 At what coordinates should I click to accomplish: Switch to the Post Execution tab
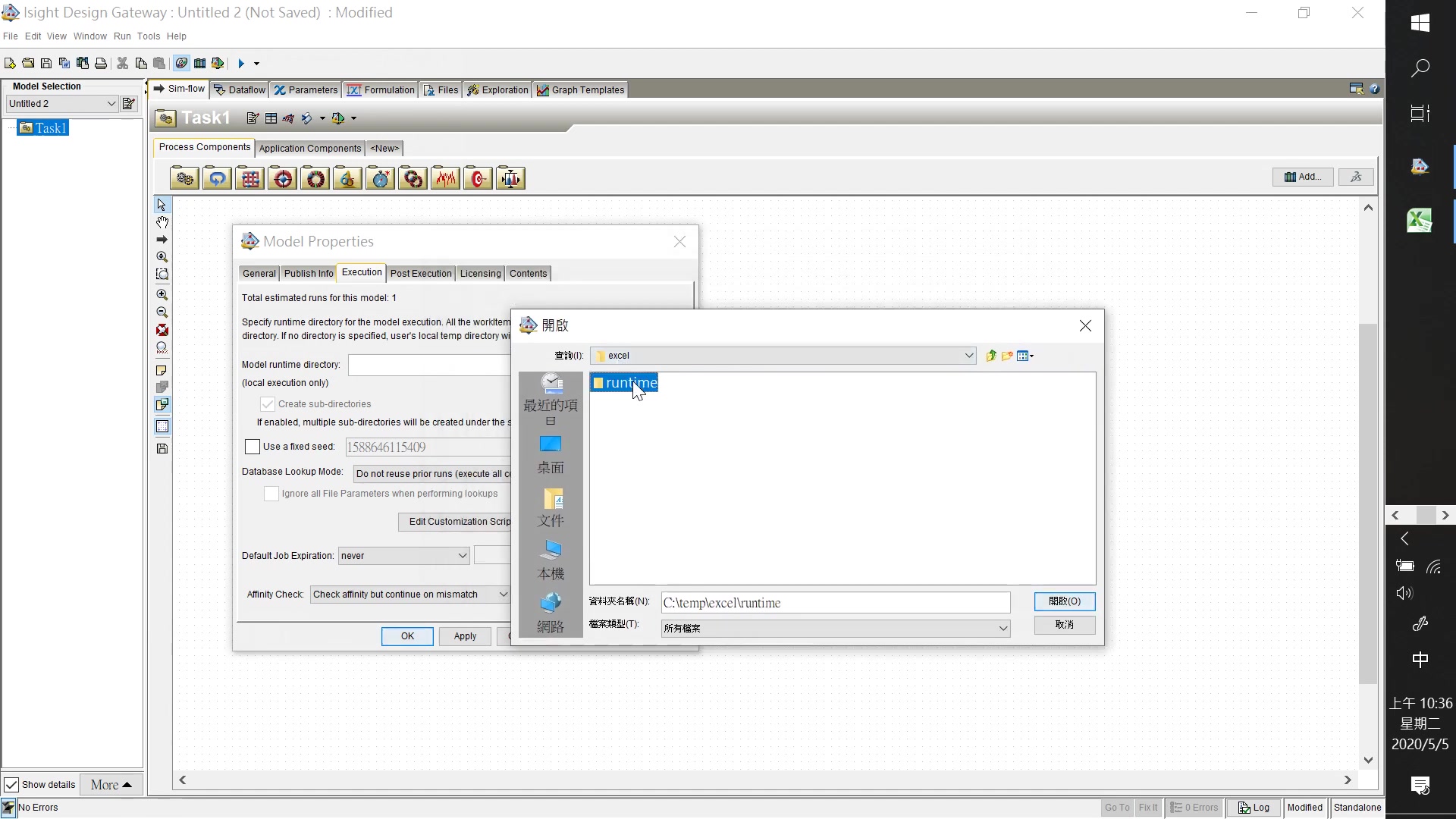pyautogui.click(x=421, y=274)
